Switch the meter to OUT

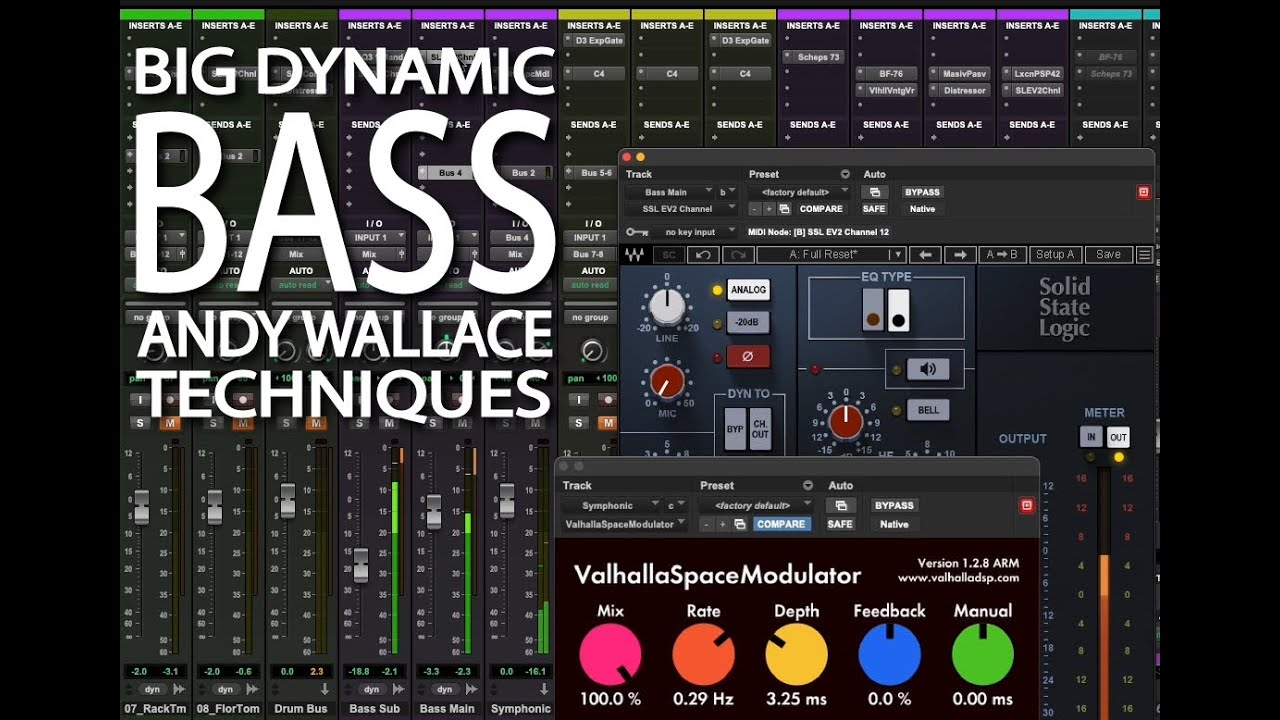(x=1118, y=437)
